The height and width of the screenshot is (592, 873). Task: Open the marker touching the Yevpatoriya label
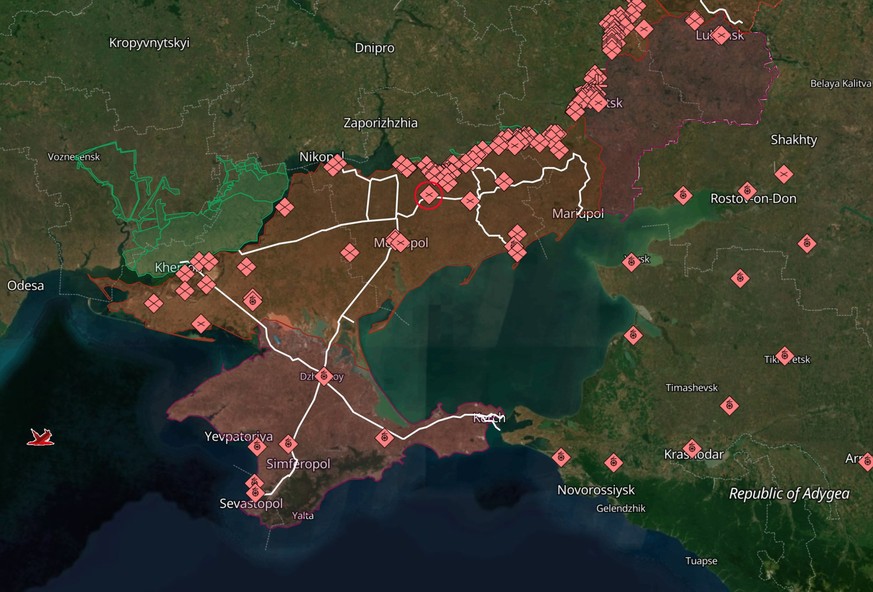pyautogui.click(x=257, y=446)
